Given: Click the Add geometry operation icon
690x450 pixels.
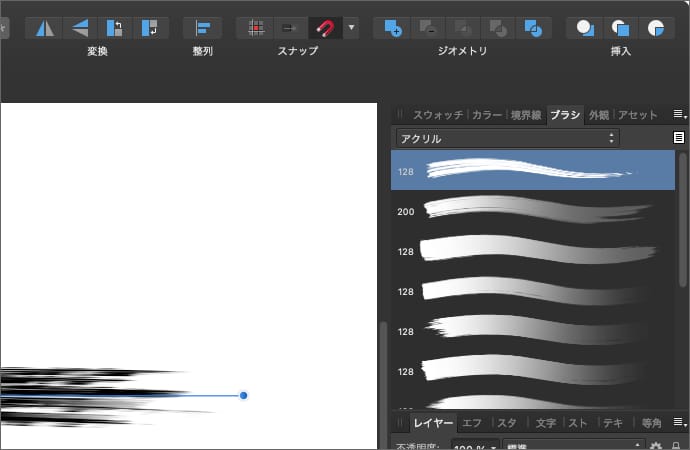Looking at the screenshot, I should [392, 28].
